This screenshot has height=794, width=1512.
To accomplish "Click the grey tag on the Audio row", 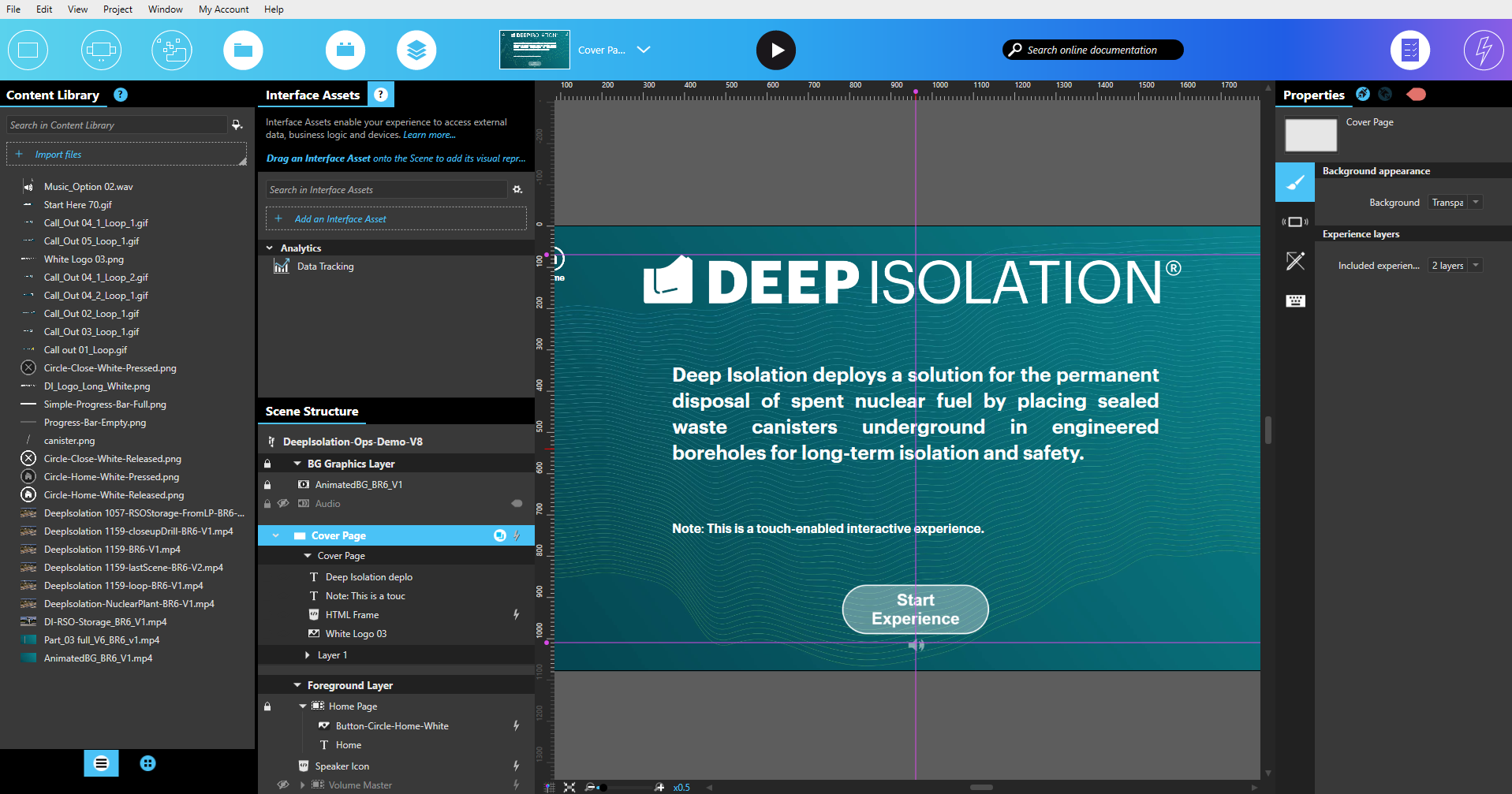I will coord(517,503).
